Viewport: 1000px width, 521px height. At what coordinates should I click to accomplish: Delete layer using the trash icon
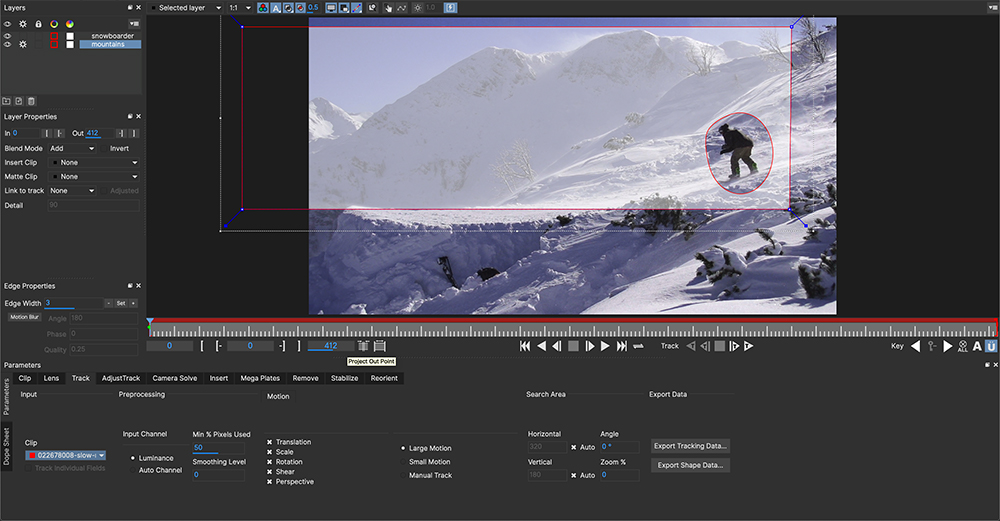(31, 101)
